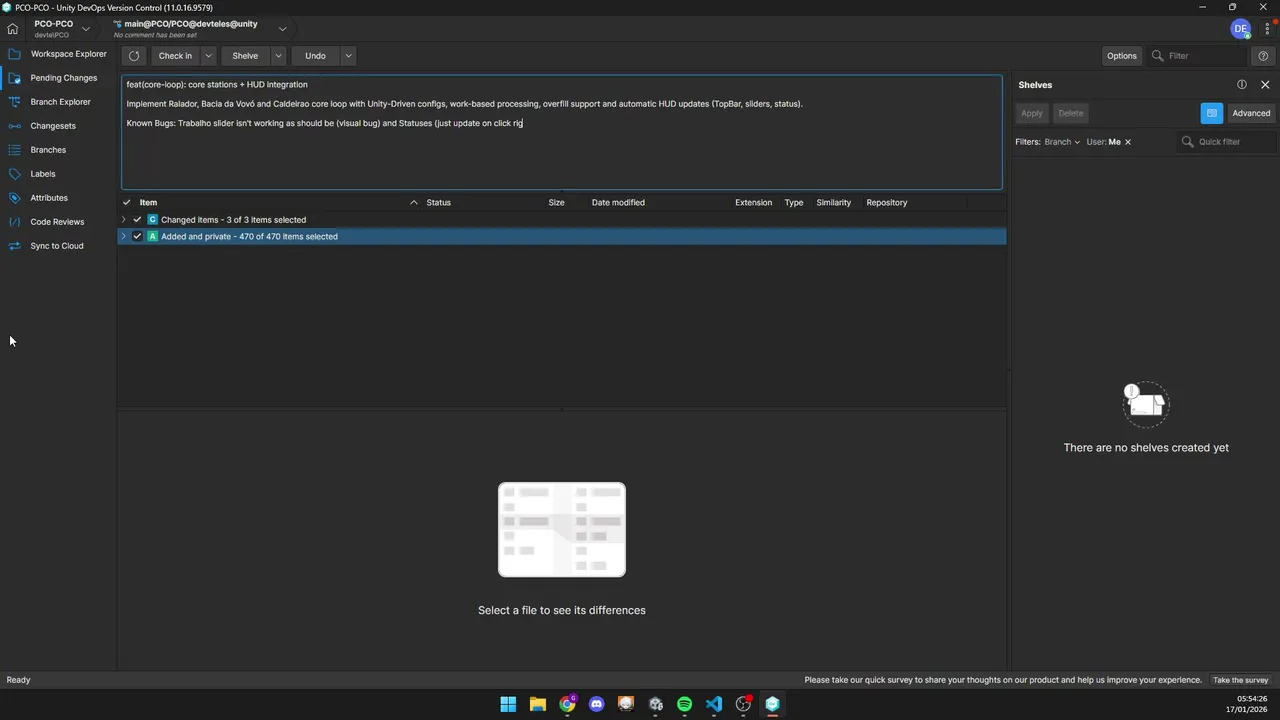1280x720 pixels.
Task: Open the main@PCO/PCO branch selector dropdown
Action: (282, 29)
